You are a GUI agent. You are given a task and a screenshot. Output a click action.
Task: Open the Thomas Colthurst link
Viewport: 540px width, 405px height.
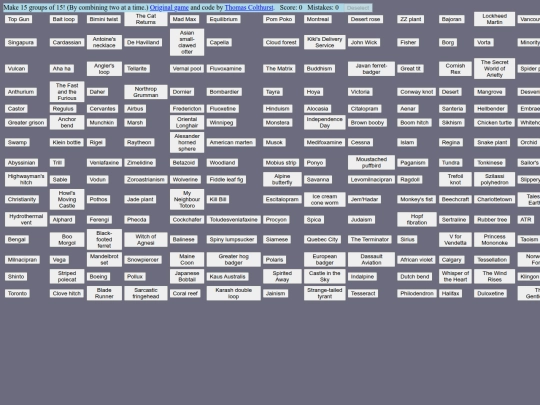point(249,7)
